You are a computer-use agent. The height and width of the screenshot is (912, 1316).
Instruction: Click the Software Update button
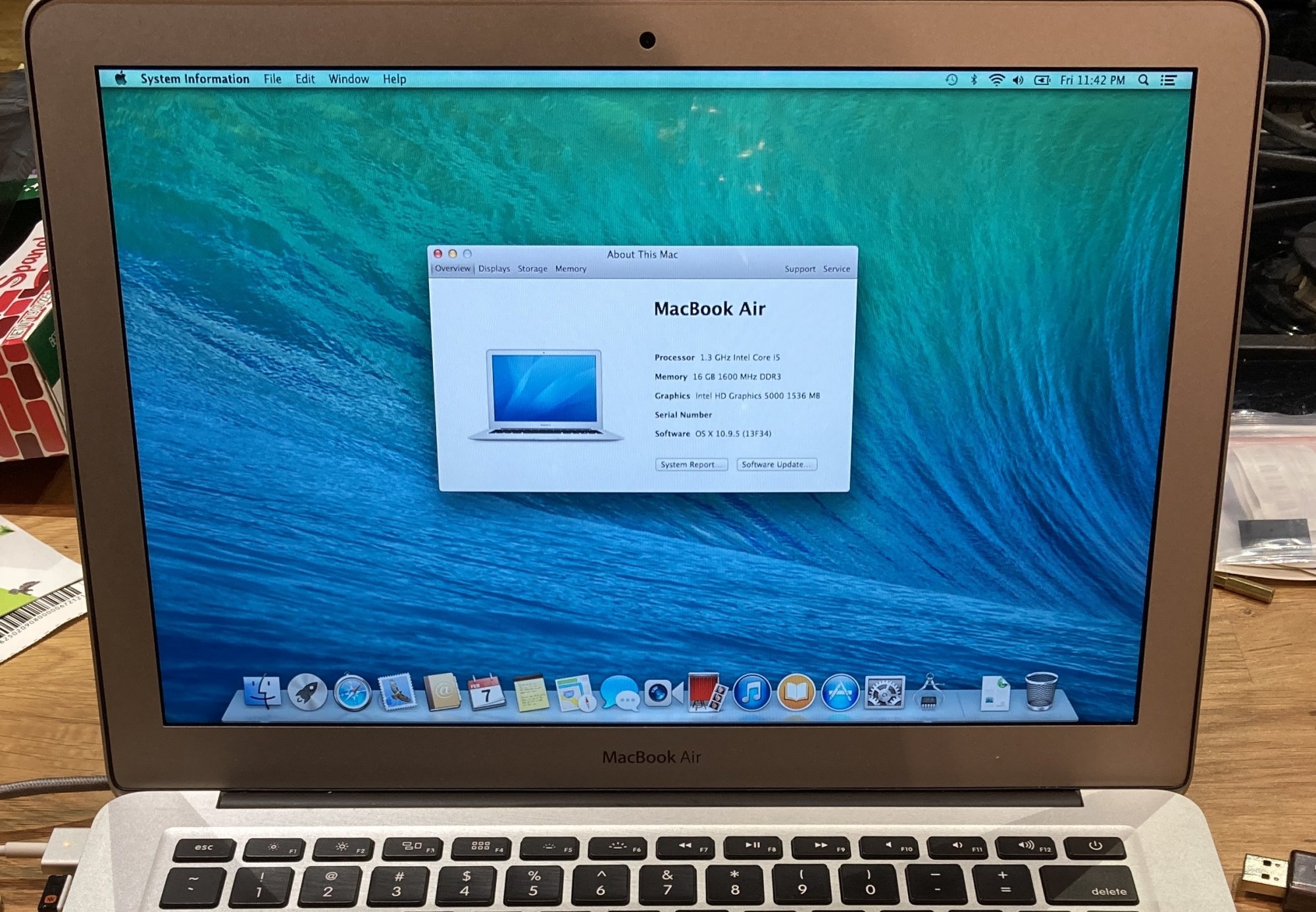coord(776,465)
